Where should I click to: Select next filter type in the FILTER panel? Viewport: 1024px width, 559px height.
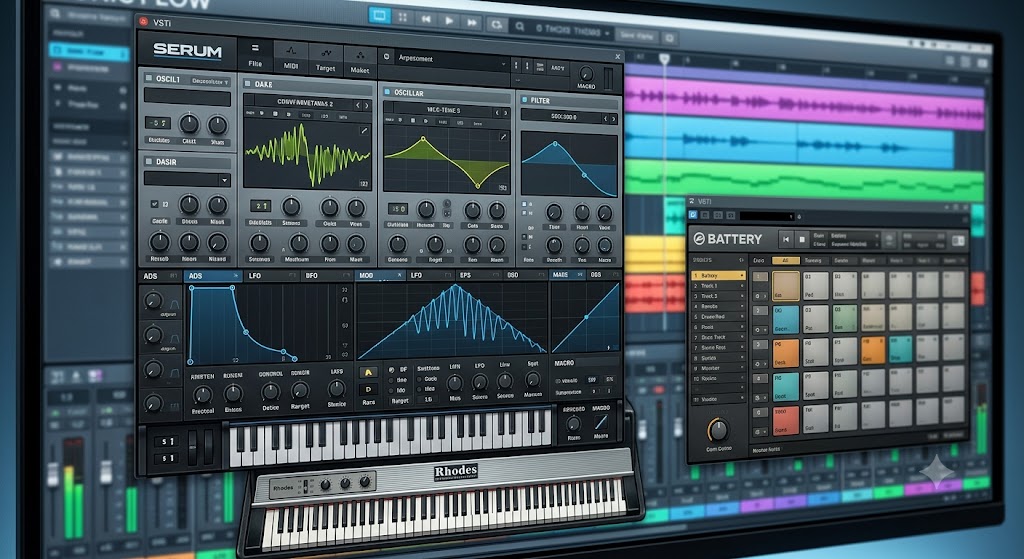pyautogui.click(x=613, y=119)
